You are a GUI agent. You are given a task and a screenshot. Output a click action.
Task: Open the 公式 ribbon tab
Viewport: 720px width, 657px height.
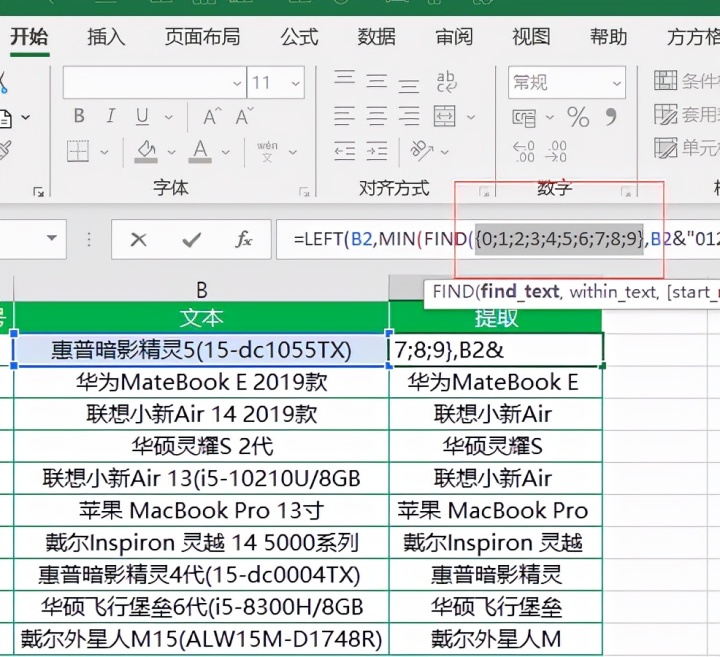tap(299, 37)
